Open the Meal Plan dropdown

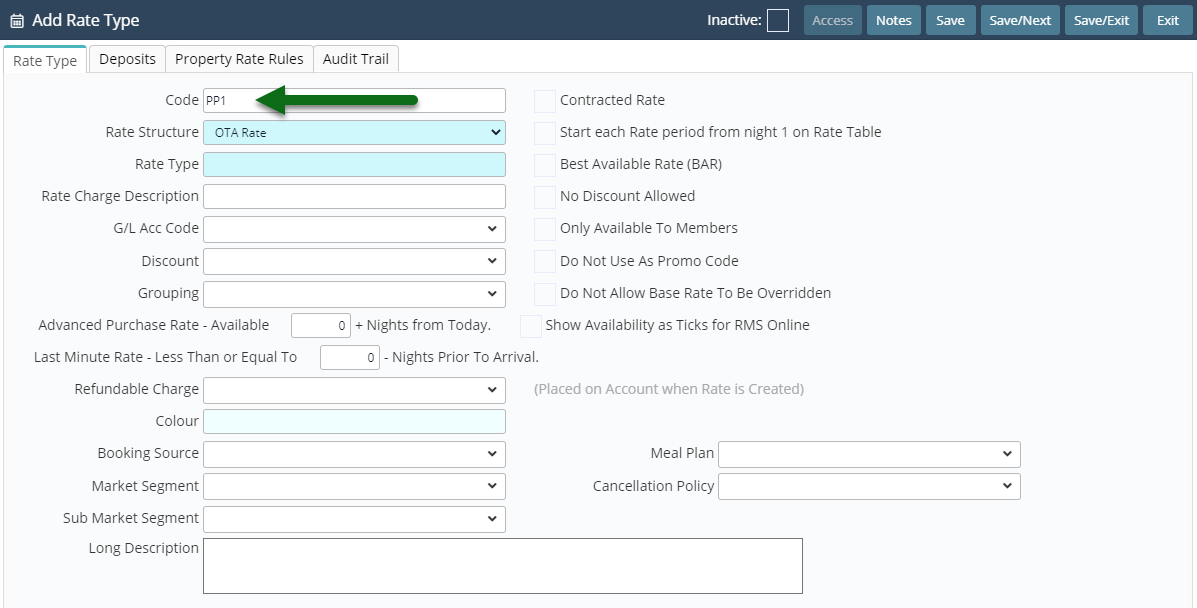pos(870,454)
